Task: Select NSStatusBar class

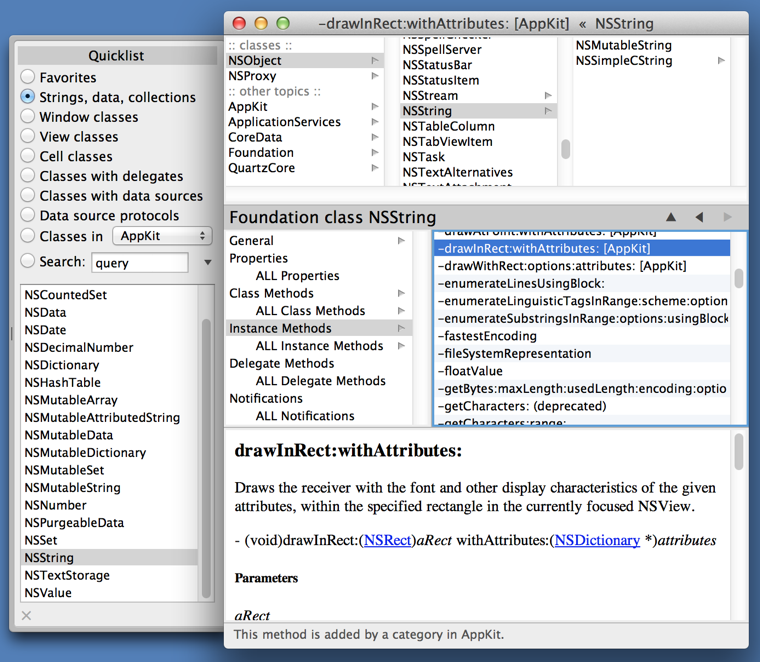Action: 479,65
